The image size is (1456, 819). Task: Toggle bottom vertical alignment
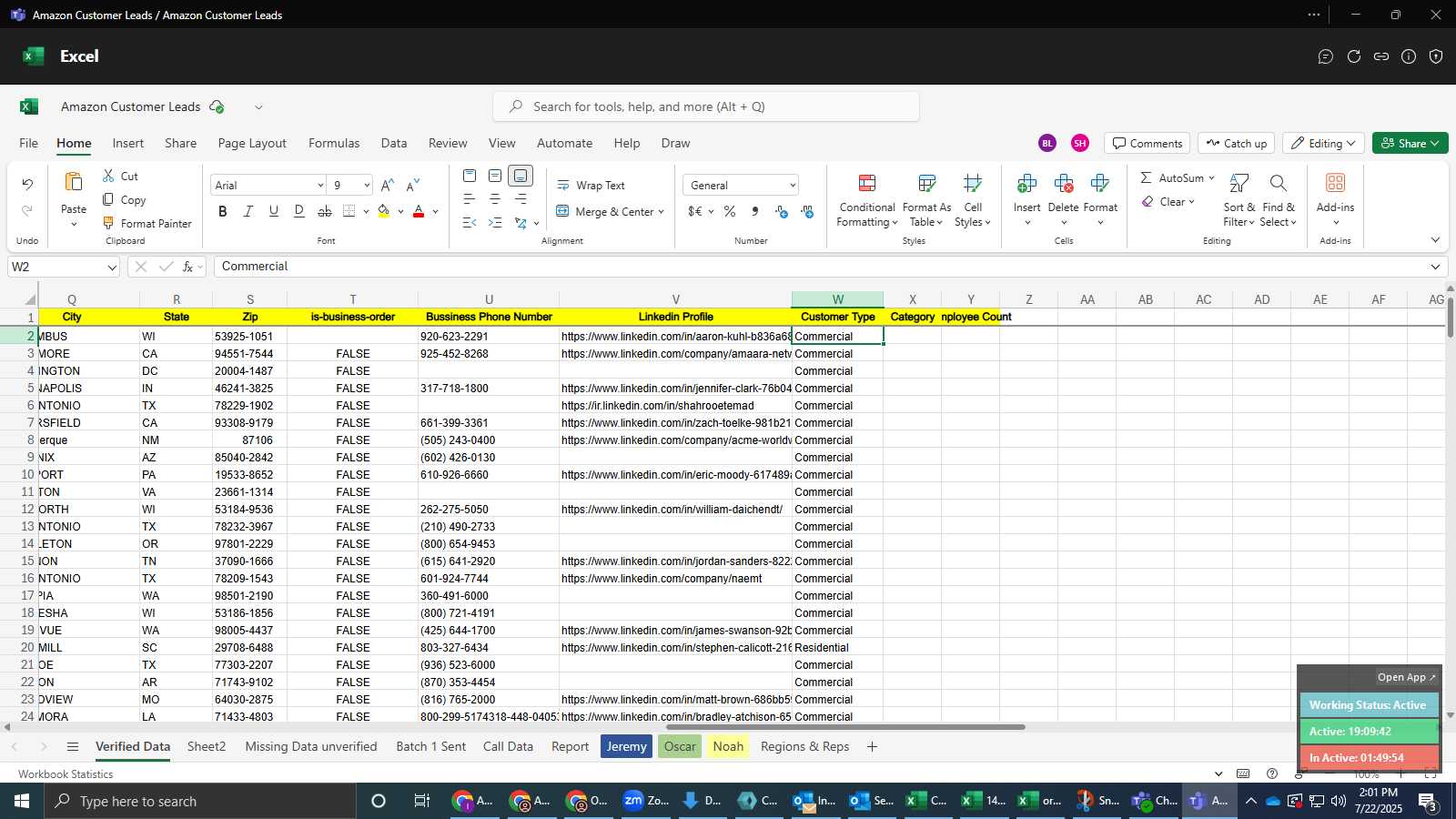coord(521,176)
